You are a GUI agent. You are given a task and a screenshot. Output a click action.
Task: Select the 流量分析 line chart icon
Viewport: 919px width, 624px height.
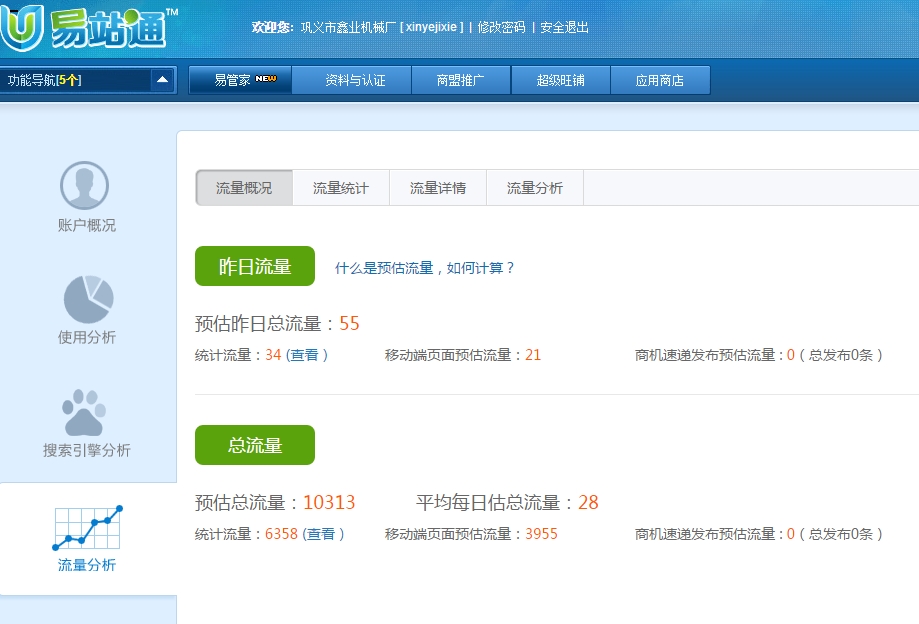click(x=87, y=528)
